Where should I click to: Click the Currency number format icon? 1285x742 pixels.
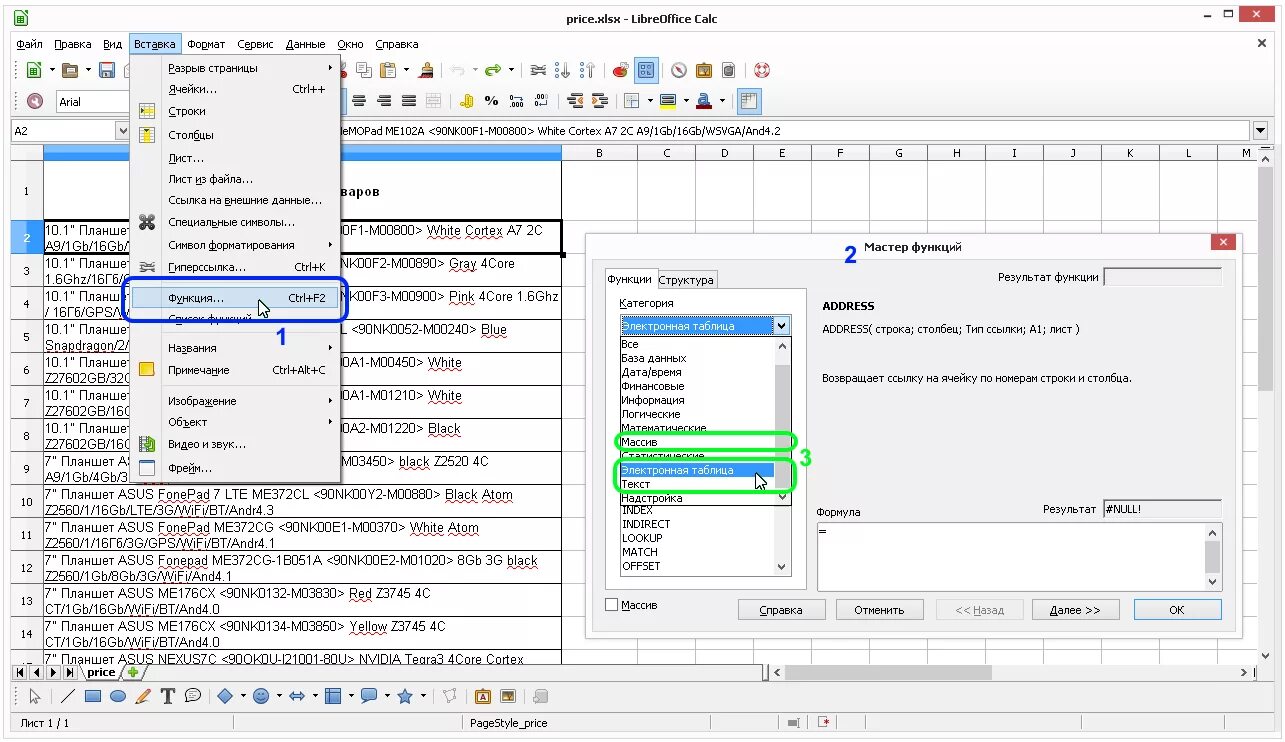(x=466, y=101)
